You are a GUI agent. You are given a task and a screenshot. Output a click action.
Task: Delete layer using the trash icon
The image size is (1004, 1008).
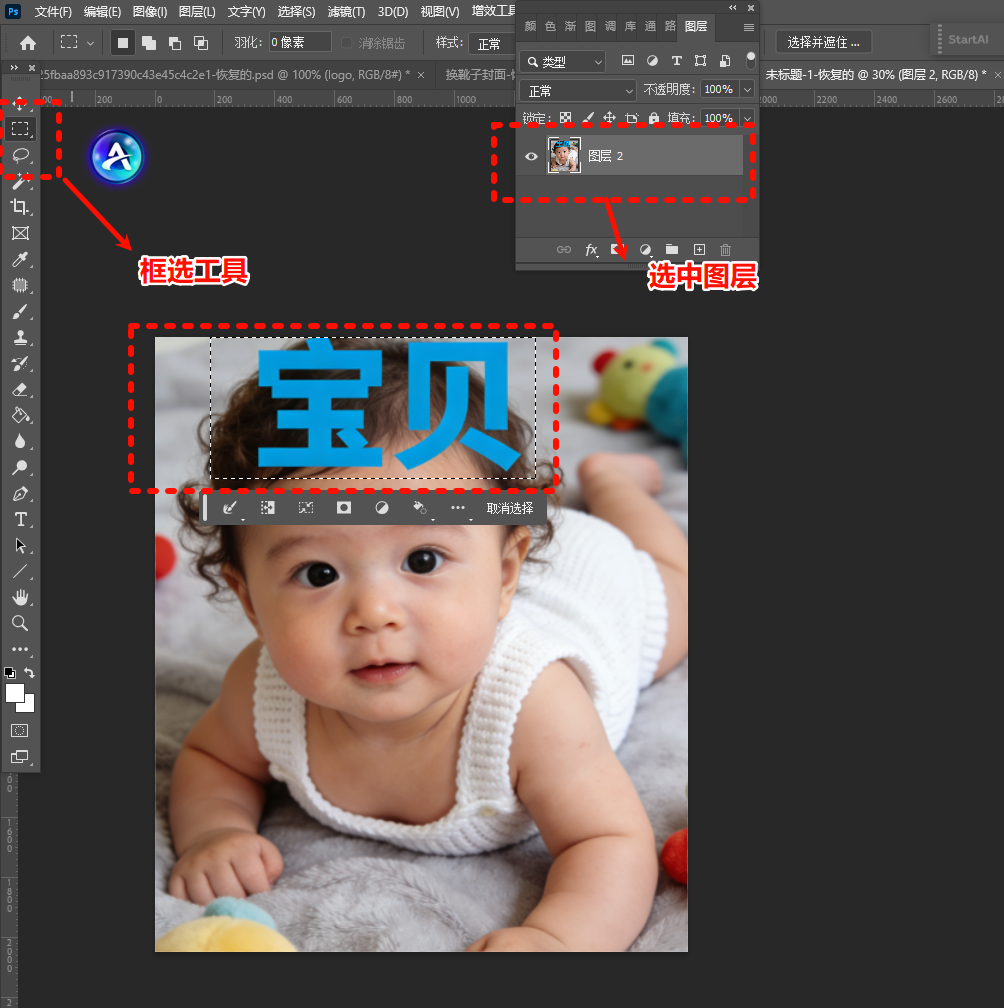click(x=726, y=249)
